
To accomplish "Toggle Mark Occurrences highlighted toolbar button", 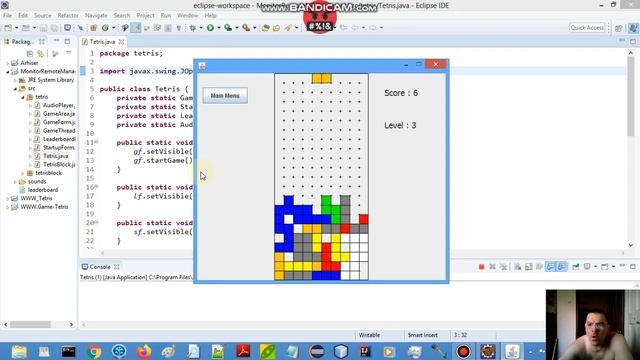I will pyautogui.click(x=136, y=28).
